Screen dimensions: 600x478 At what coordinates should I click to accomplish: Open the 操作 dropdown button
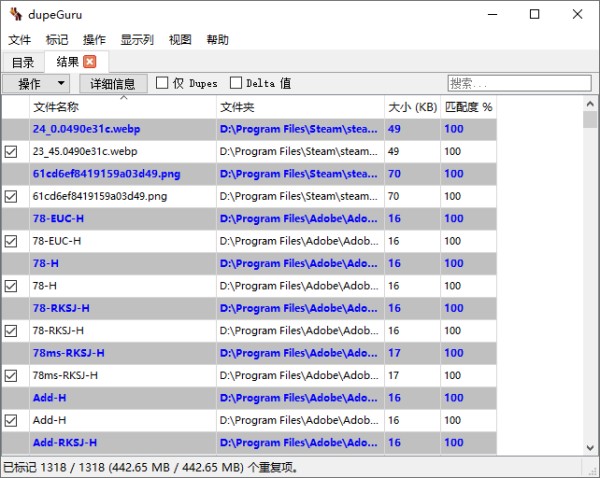pos(36,83)
